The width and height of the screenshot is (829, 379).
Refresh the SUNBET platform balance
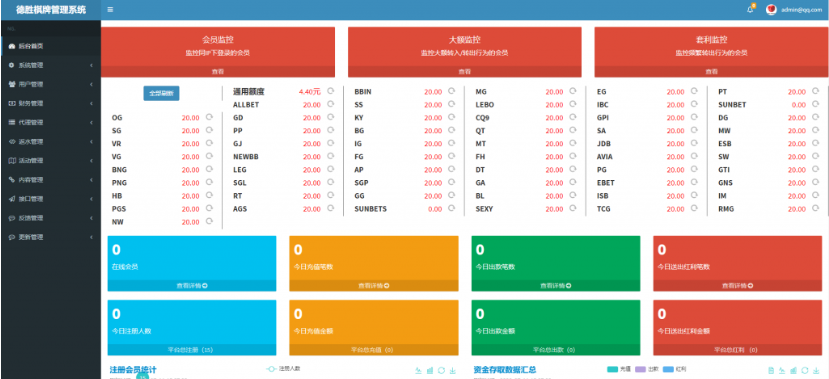(815, 104)
